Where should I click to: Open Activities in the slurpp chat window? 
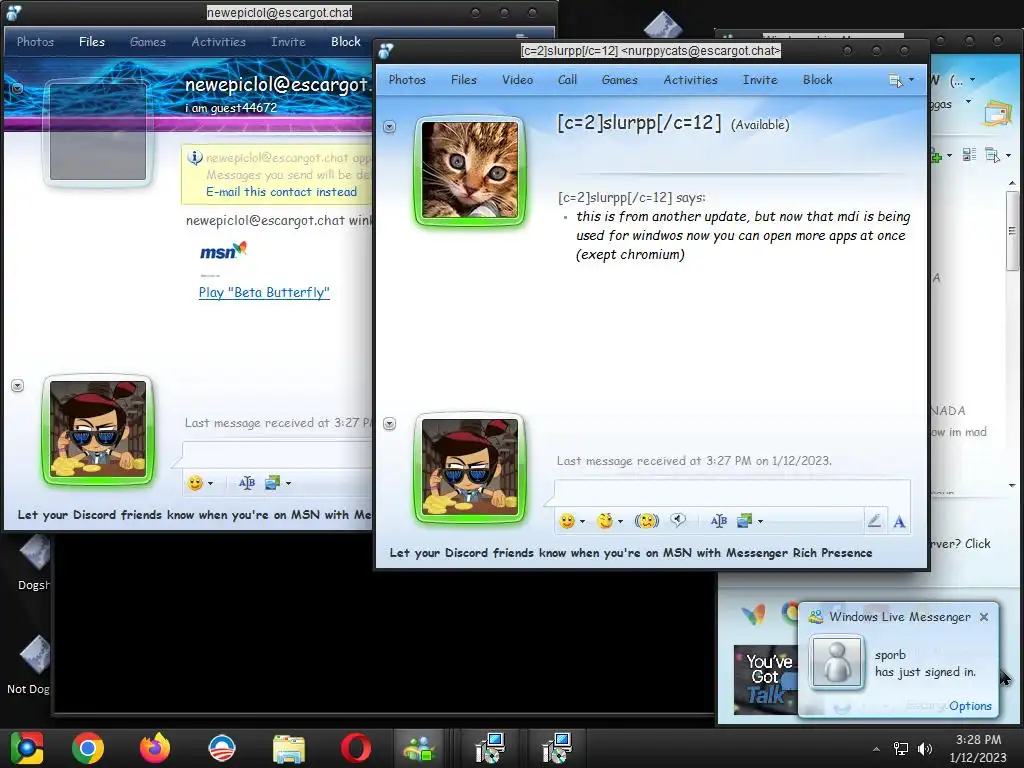click(x=690, y=80)
